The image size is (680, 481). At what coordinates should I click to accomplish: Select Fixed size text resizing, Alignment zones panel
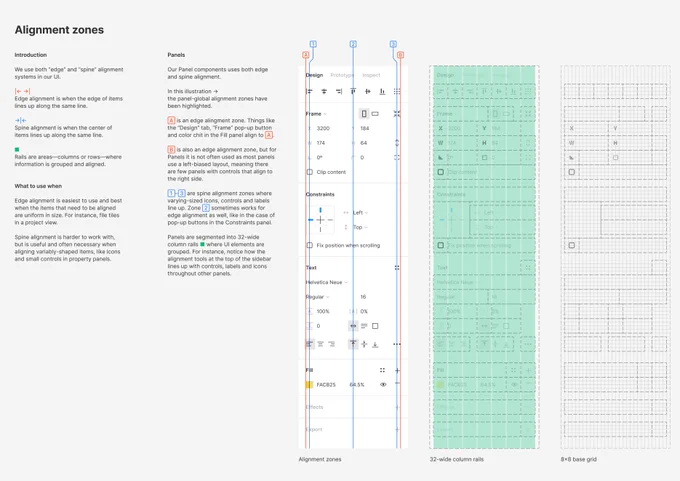tap(375, 326)
